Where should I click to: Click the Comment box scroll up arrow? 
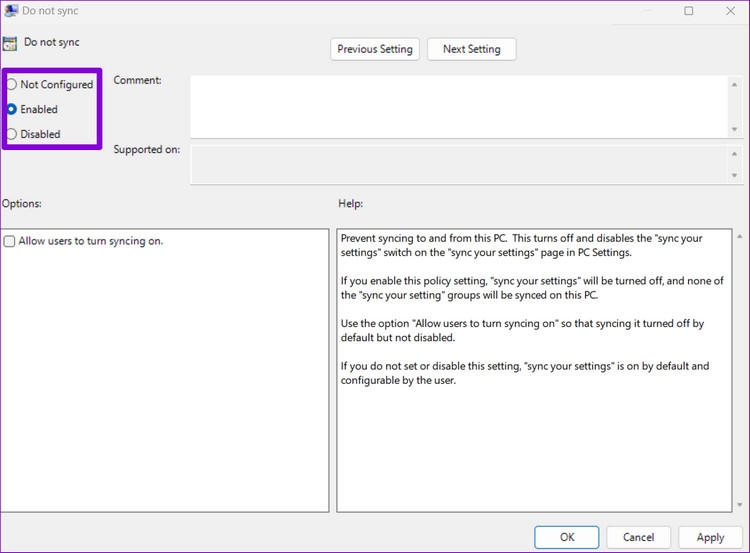[734, 84]
